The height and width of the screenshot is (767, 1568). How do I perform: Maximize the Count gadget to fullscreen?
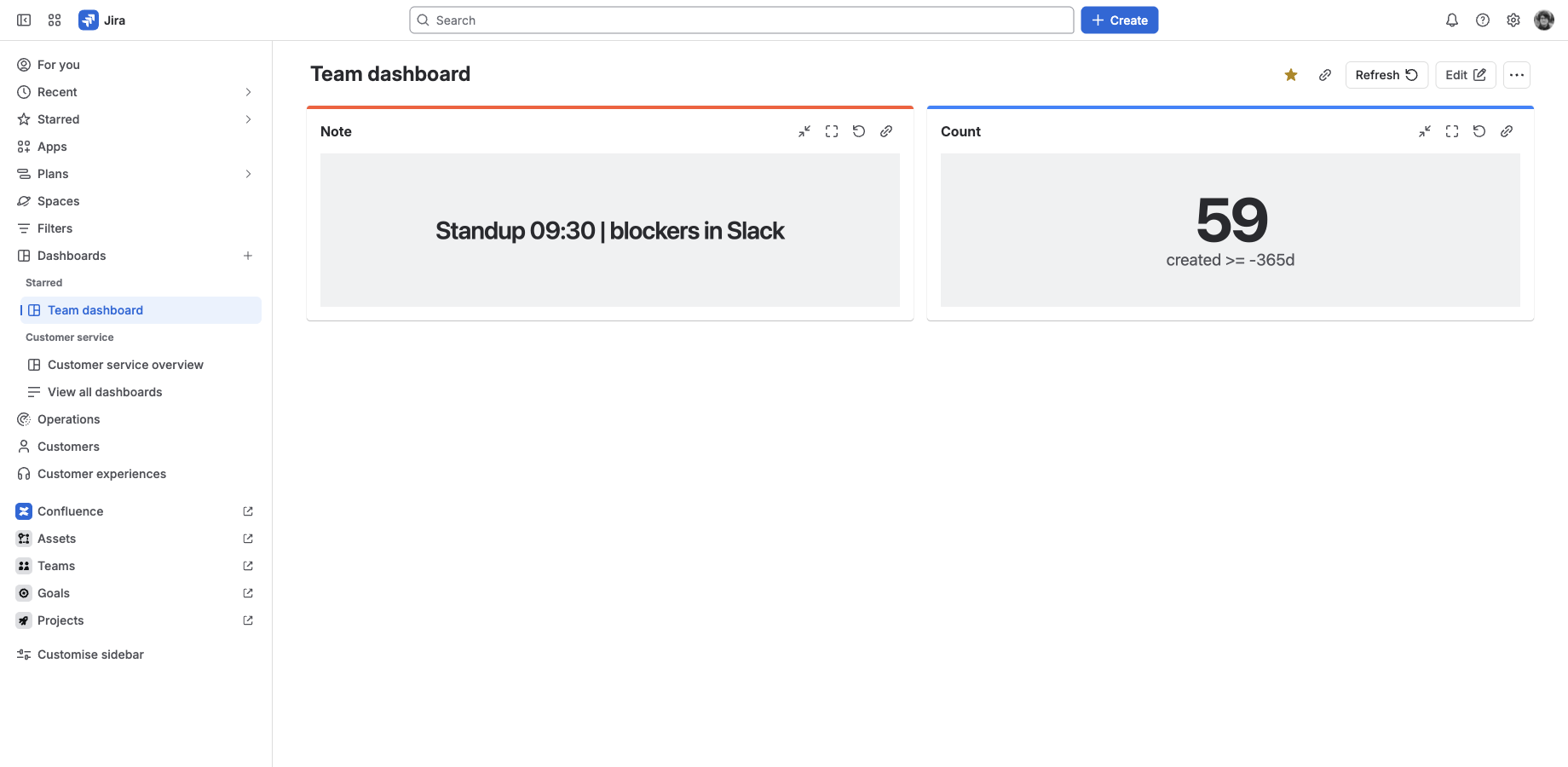[1452, 131]
